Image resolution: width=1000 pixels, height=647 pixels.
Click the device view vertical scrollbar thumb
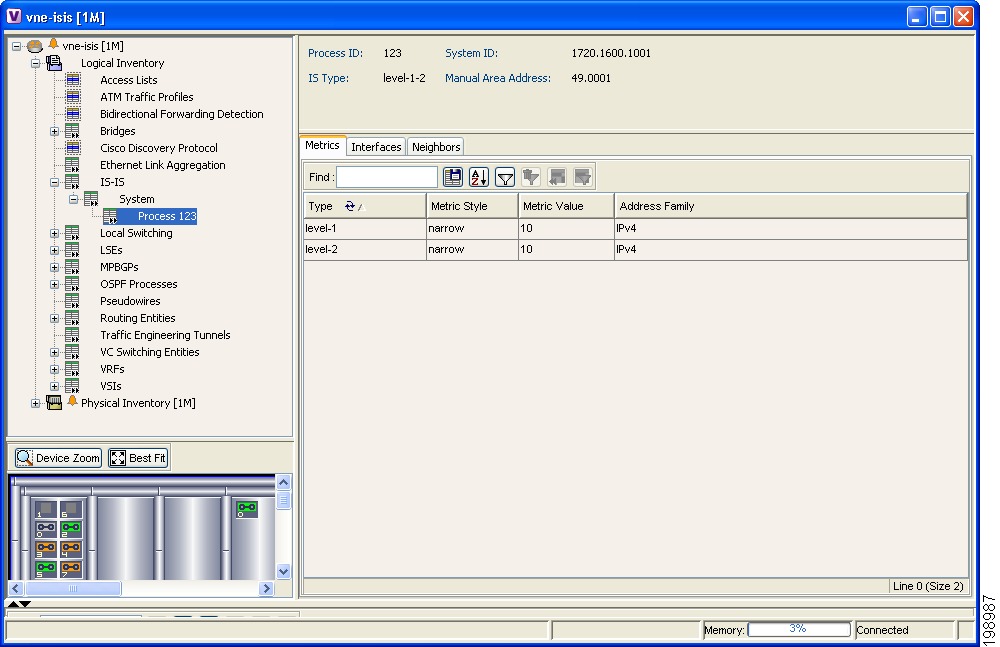pyautogui.click(x=284, y=500)
